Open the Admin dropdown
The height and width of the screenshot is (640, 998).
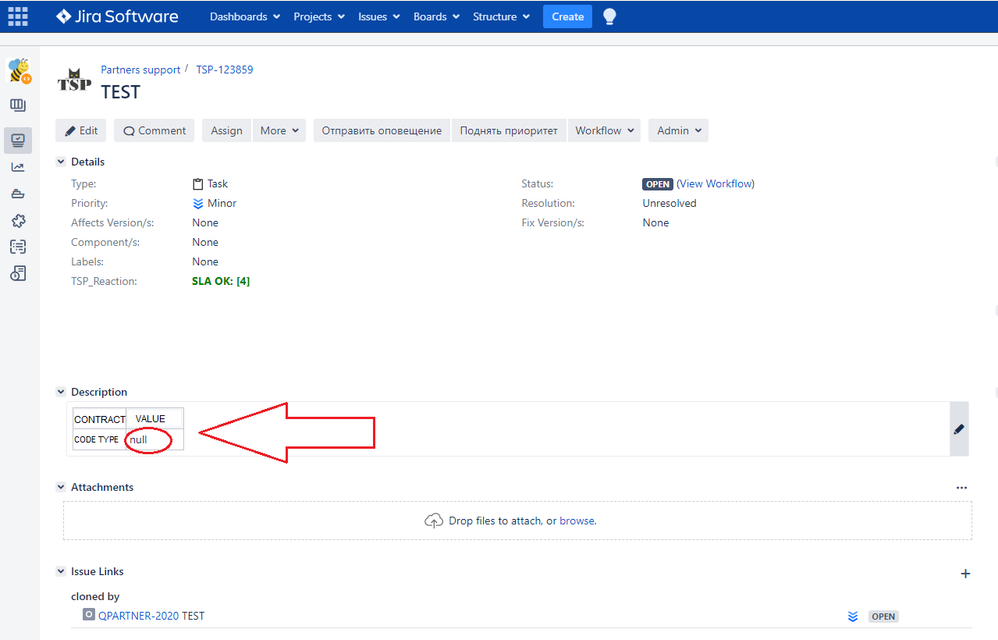coord(678,130)
